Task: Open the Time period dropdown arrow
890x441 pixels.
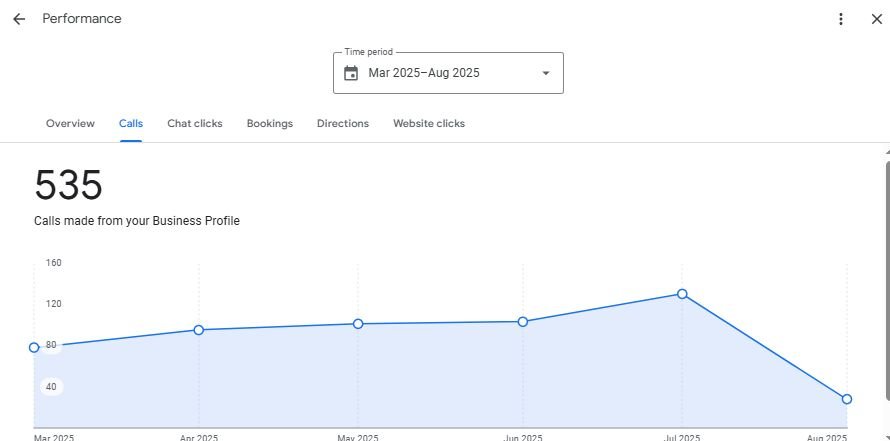Action: [545, 73]
